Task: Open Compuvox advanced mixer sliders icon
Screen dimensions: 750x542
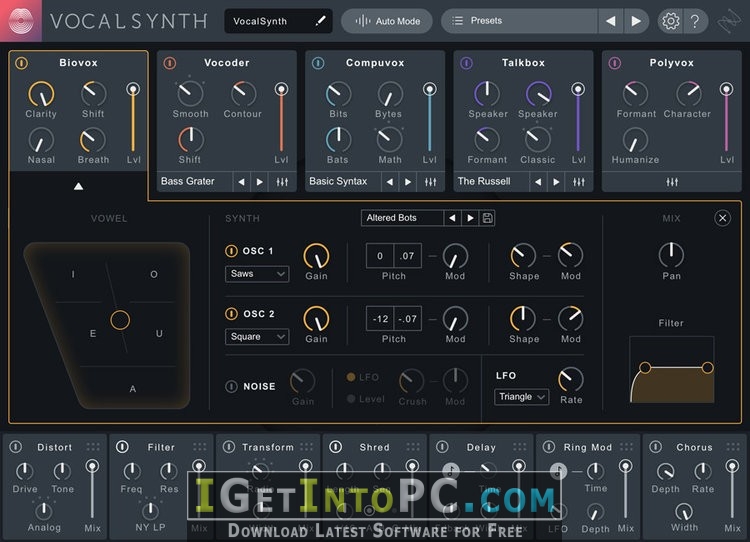Action: tap(430, 182)
